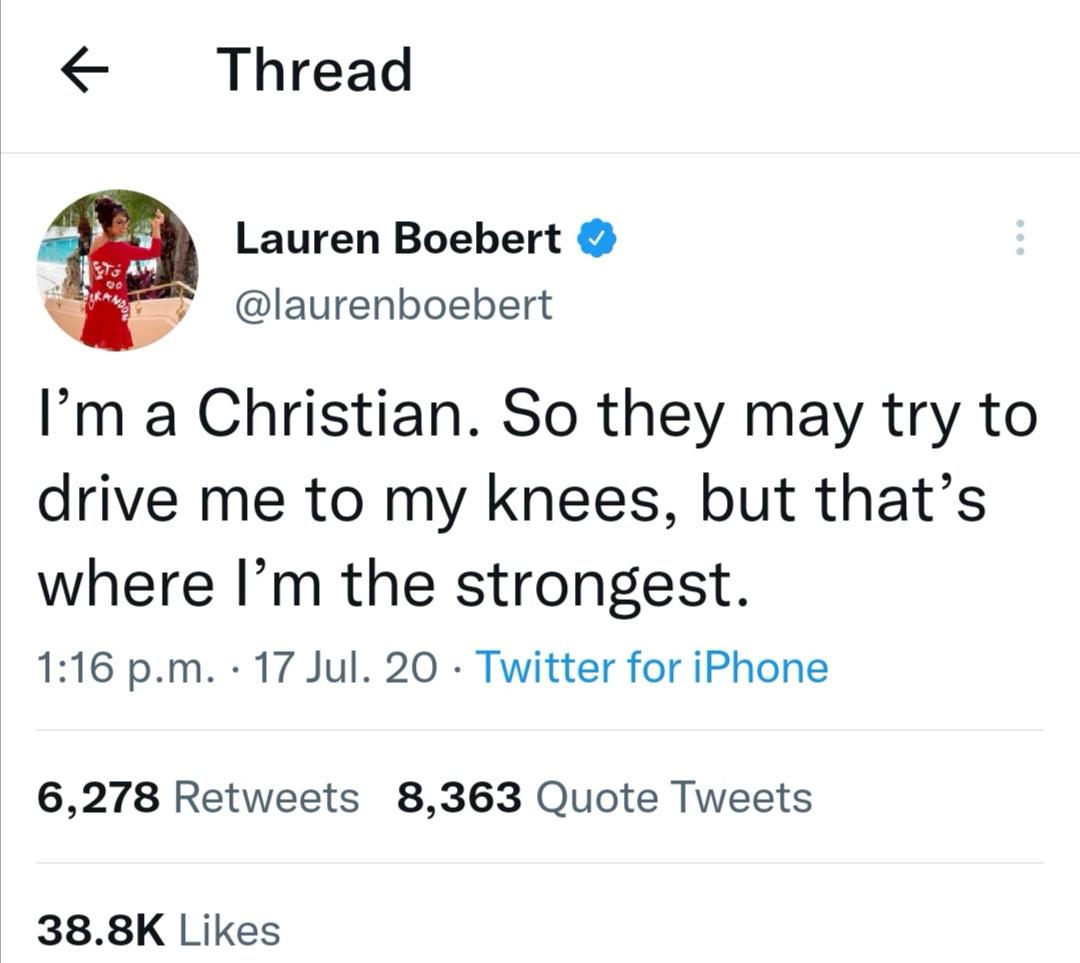The height and width of the screenshot is (963, 1080).
Task: Click the 38.8K like count number
Action: click(x=100, y=930)
